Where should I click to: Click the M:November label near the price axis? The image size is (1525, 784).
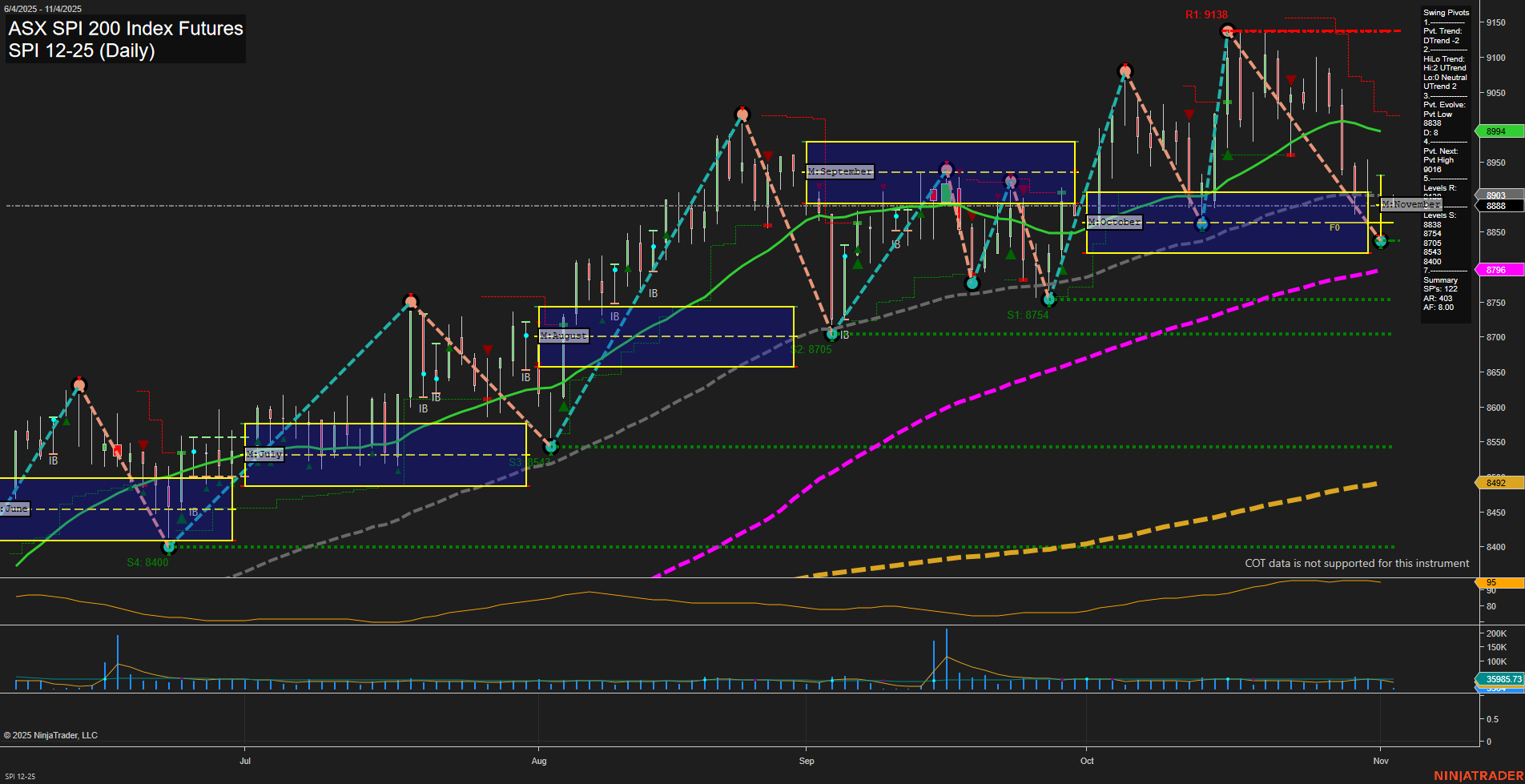[x=1412, y=204]
